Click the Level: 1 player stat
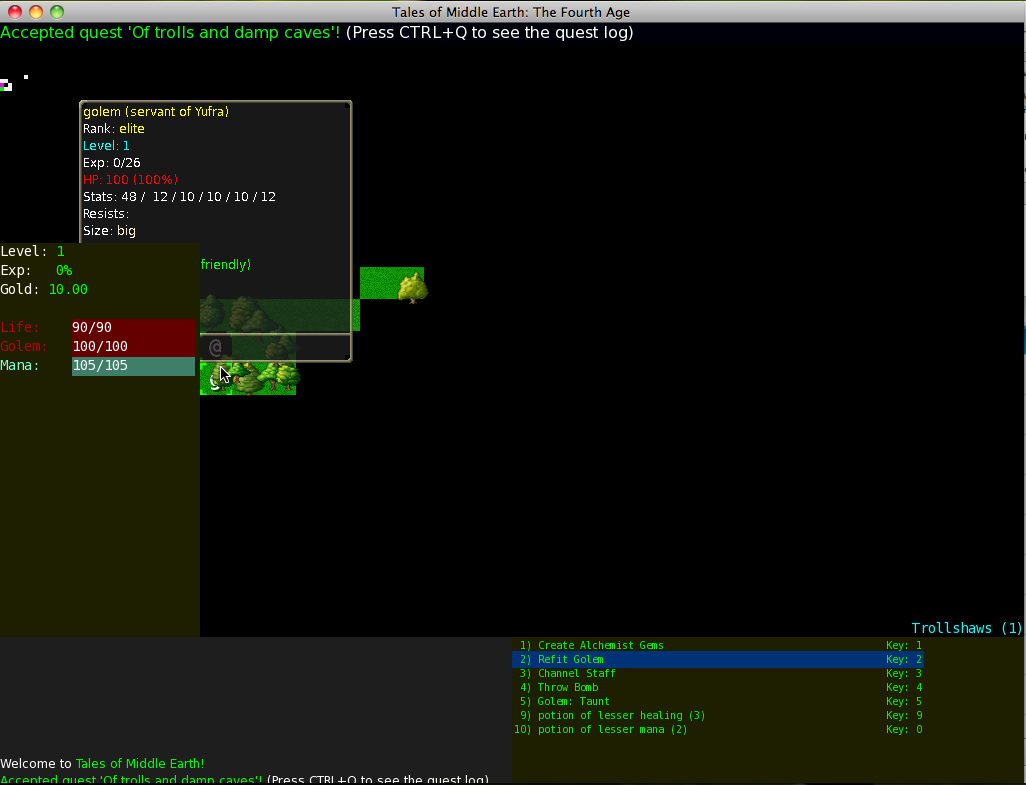 (33, 251)
